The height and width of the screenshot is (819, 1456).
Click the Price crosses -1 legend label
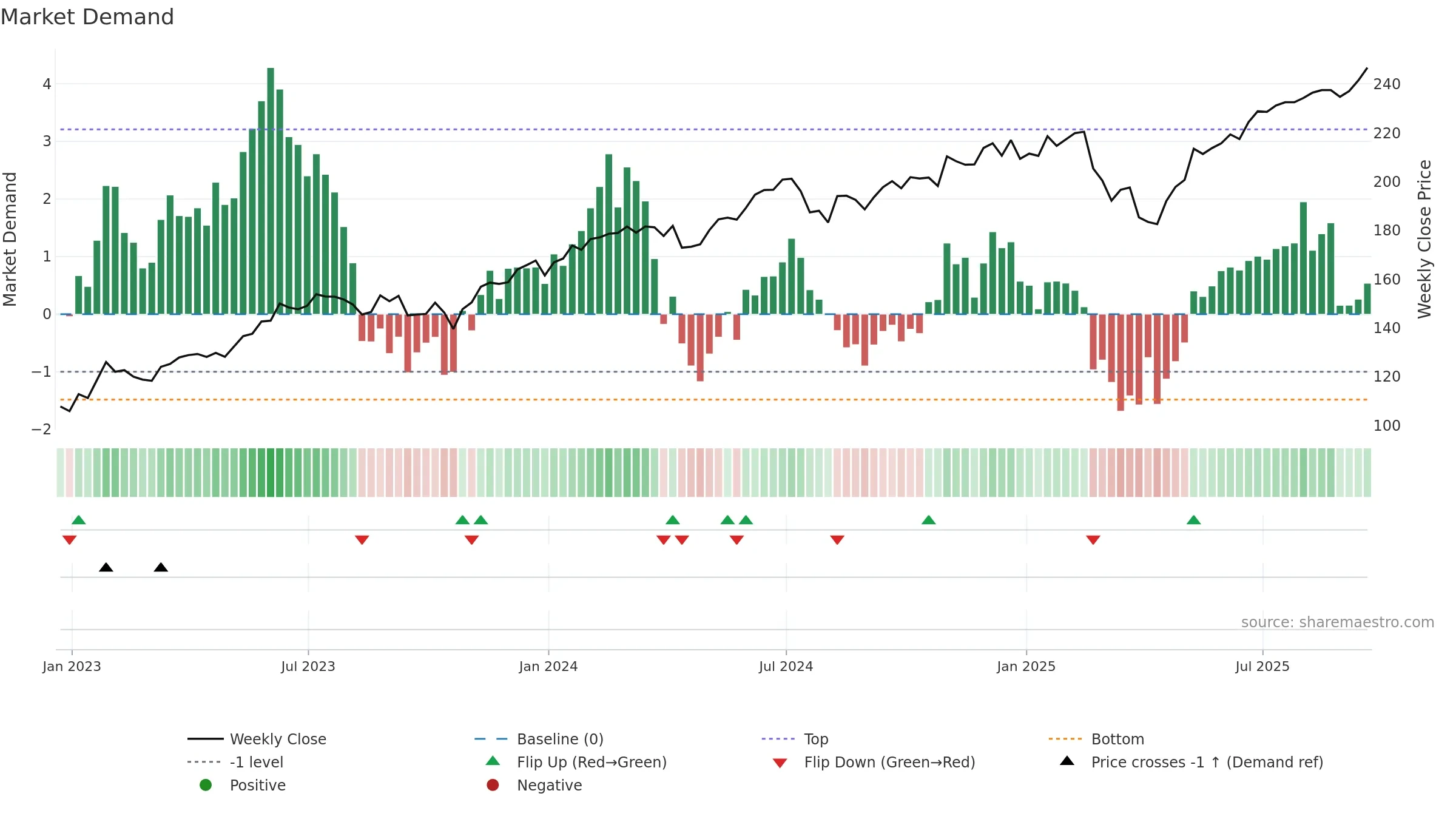coord(1207,762)
